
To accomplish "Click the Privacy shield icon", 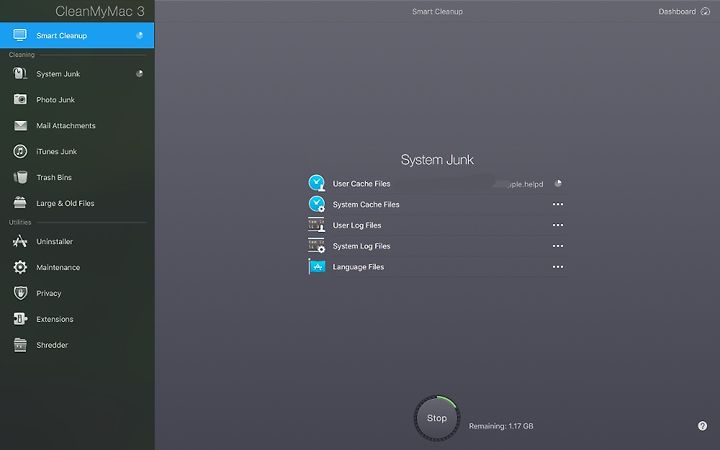I will (20, 293).
